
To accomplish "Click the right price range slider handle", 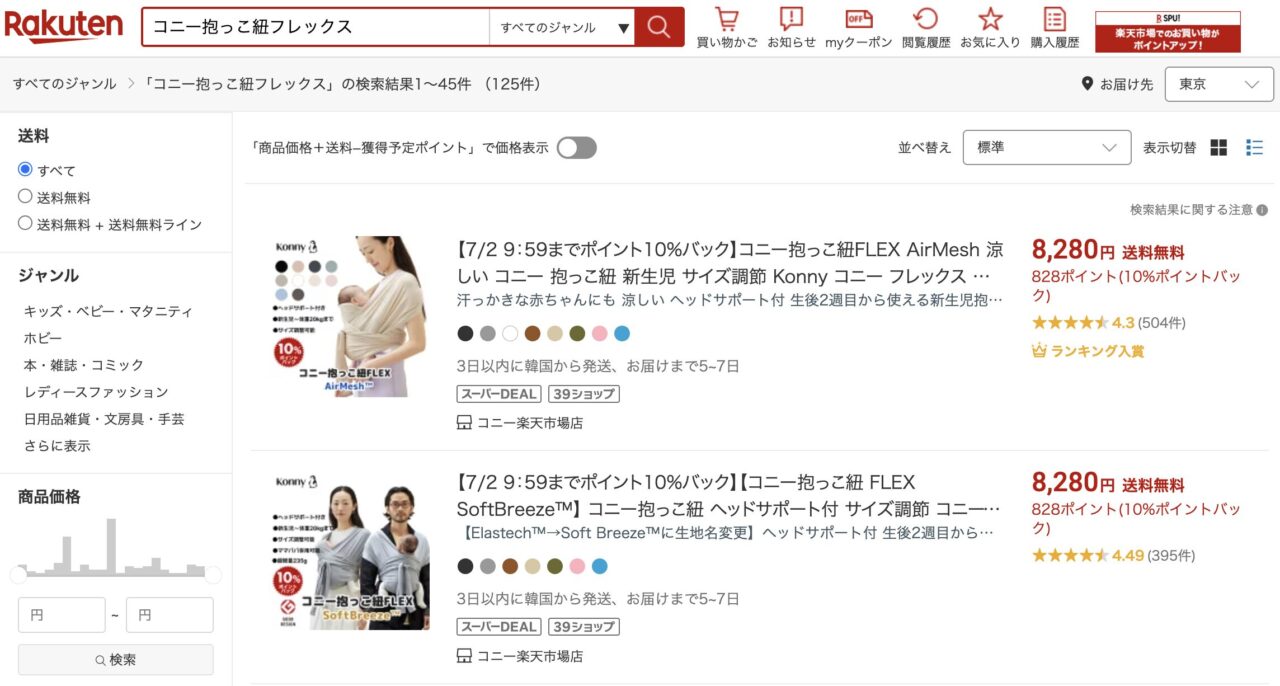I will click(212, 574).
